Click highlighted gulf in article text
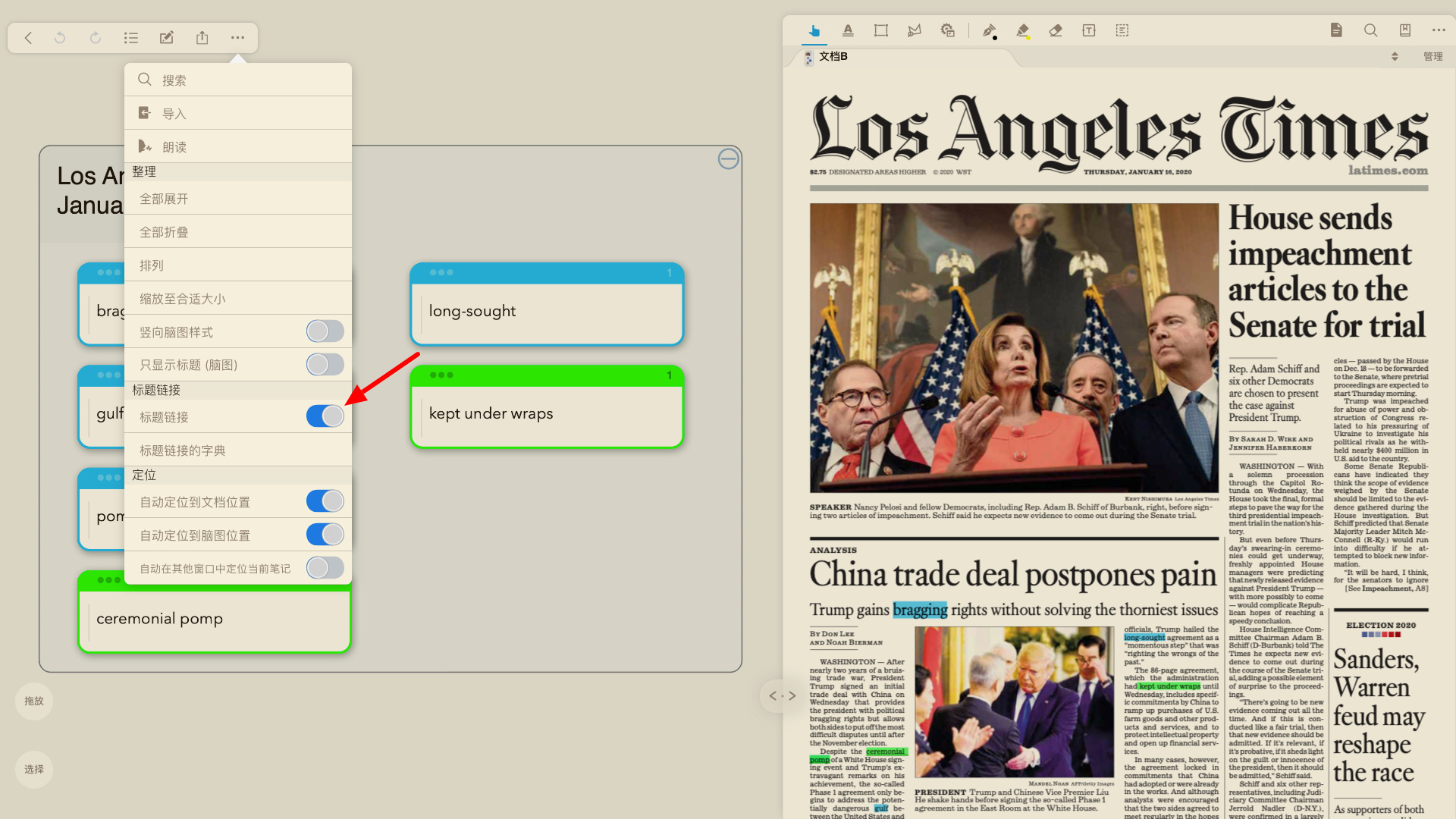Screen dimensions: 1456x819 pyautogui.click(x=881, y=808)
